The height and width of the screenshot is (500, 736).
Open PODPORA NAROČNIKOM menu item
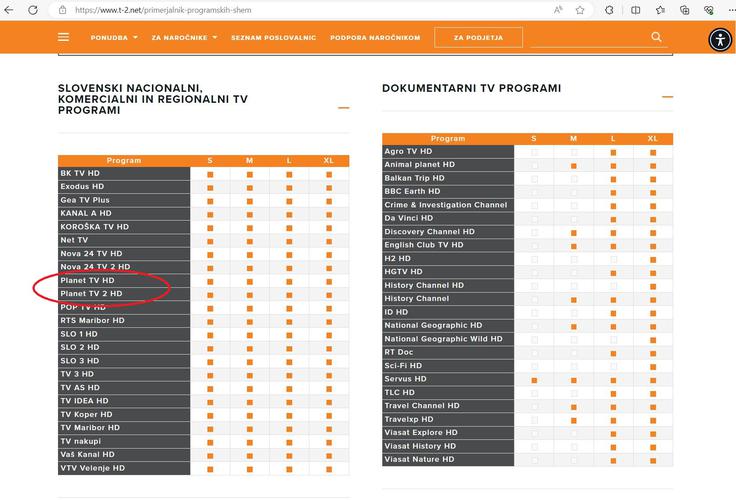click(x=375, y=38)
